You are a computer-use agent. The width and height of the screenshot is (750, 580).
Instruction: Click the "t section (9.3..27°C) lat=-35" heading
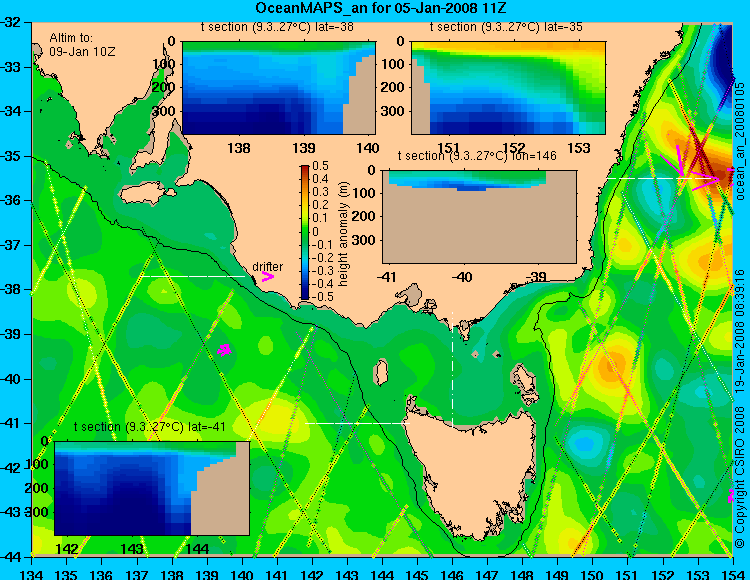(506, 27)
